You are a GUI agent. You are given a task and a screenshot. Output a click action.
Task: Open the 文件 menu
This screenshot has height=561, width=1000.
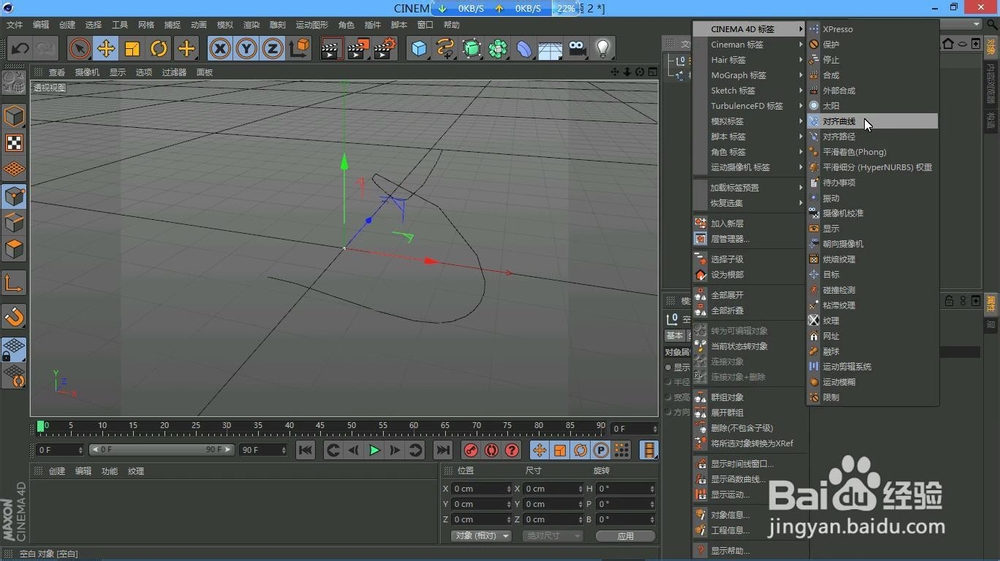[14, 25]
